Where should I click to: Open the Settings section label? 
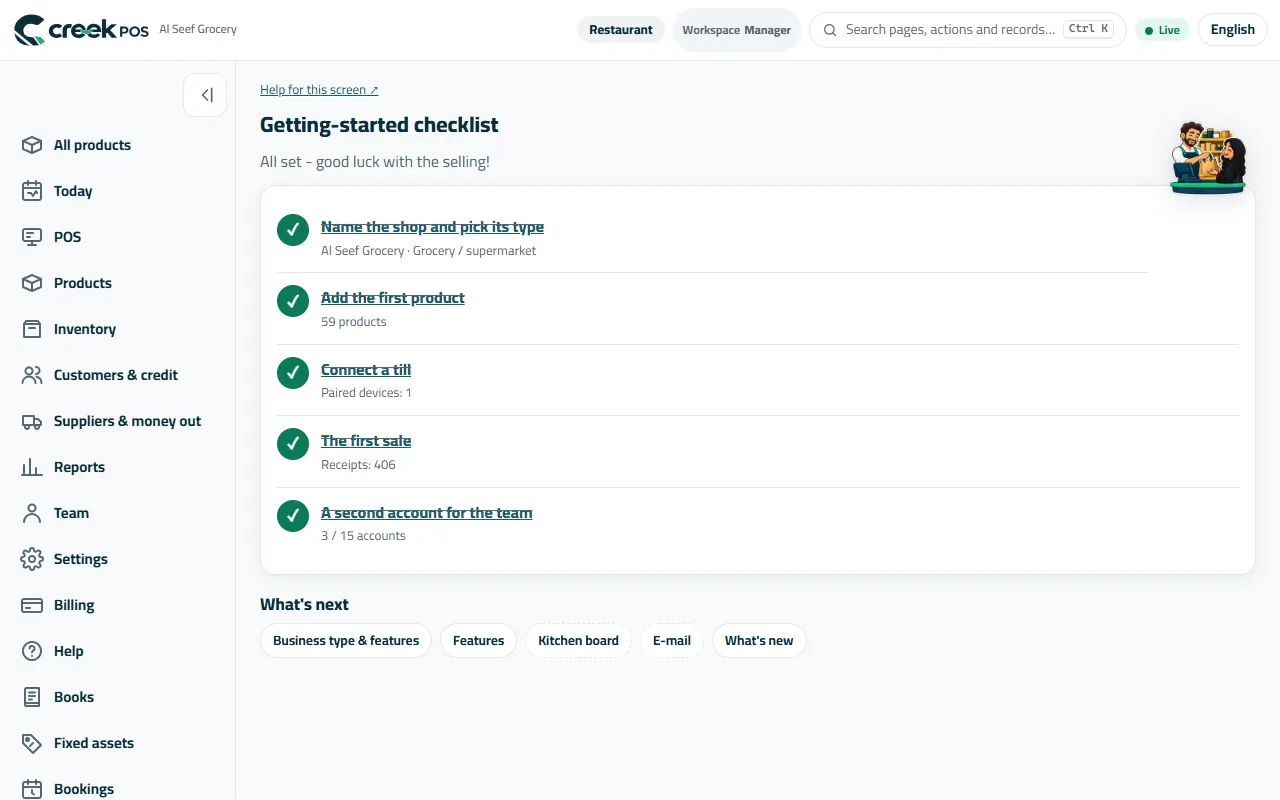coord(81,559)
